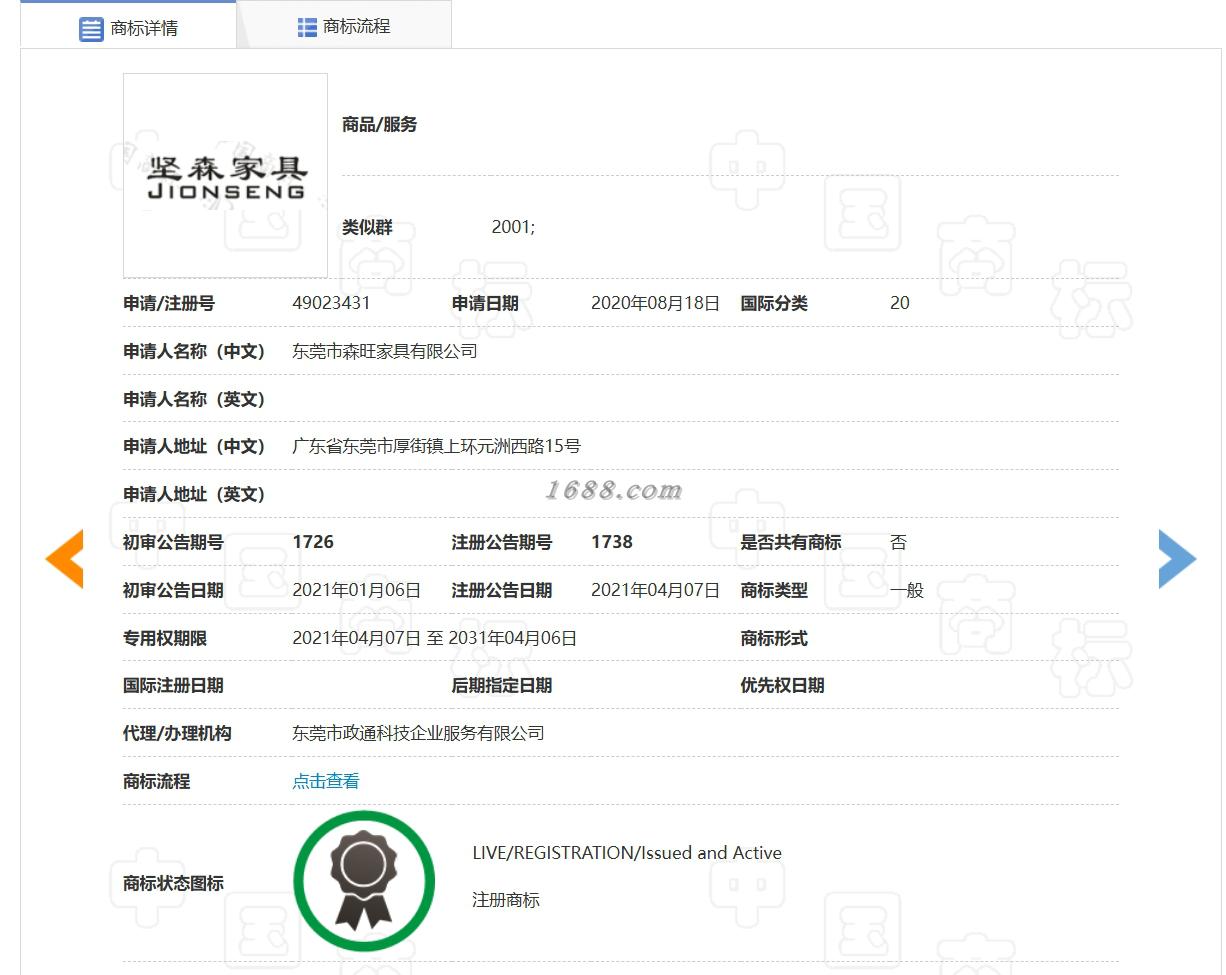Screen dimensions: 1226x975
Task: Click the 初审公告日期 label
Action: (x=173, y=590)
